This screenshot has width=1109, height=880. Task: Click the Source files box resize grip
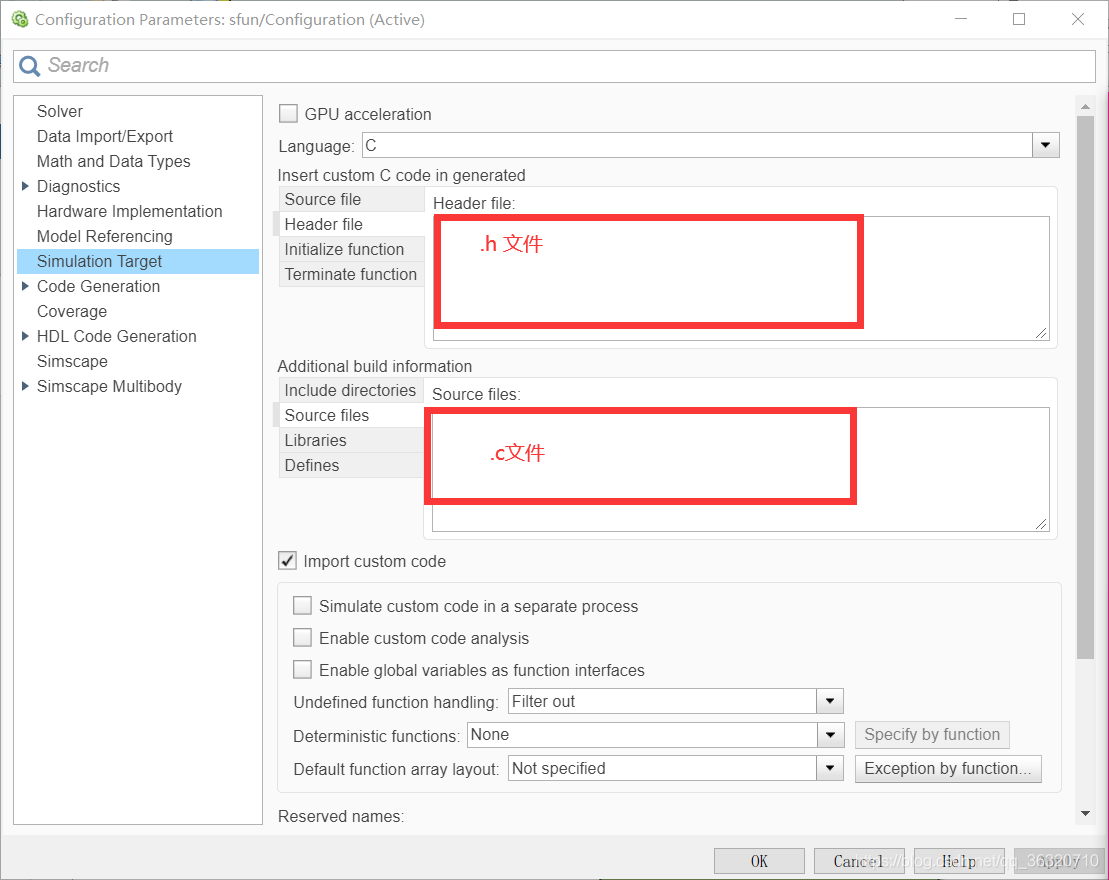(1041, 523)
